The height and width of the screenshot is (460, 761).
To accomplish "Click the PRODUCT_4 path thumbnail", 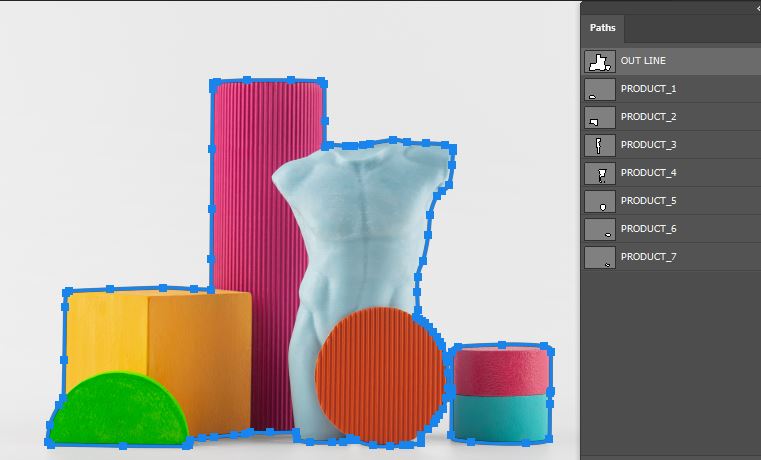I will pos(600,174).
